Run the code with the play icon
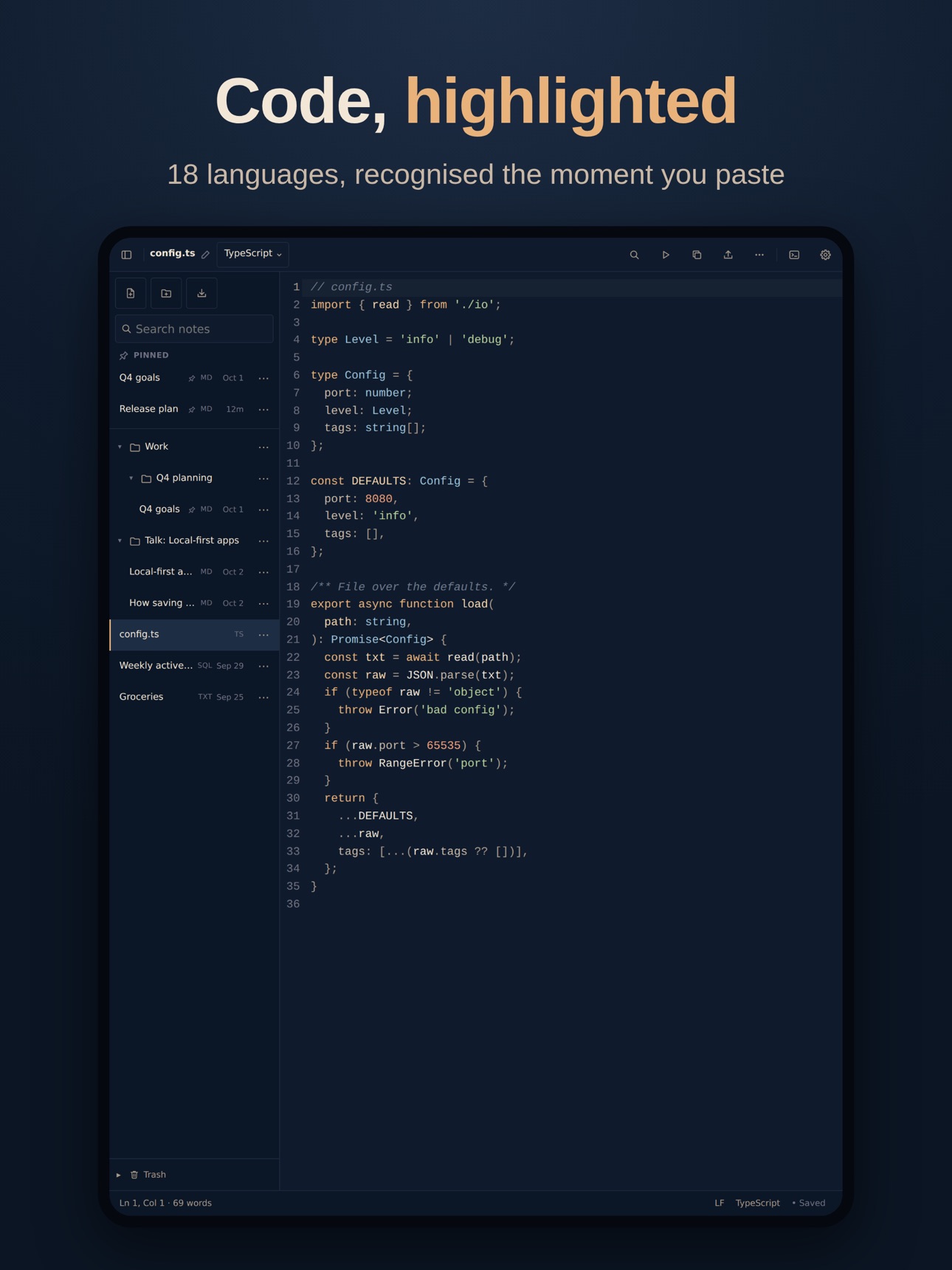Image resolution: width=952 pixels, height=1270 pixels. [666, 255]
